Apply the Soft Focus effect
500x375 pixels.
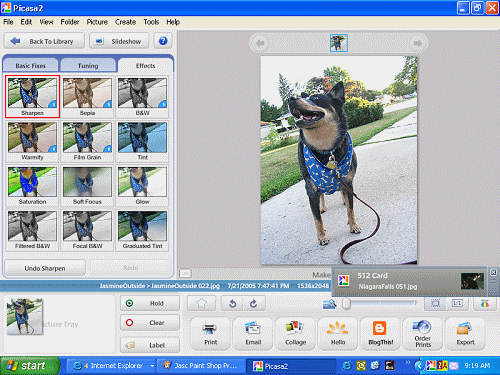[87, 185]
